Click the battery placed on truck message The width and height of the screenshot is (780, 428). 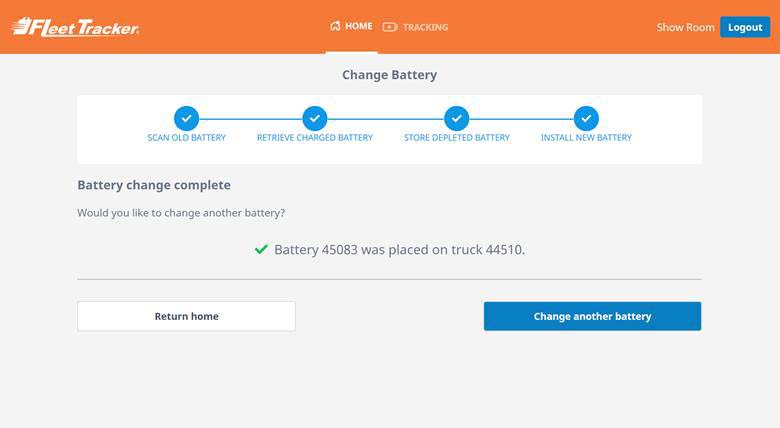click(x=399, y=249)
